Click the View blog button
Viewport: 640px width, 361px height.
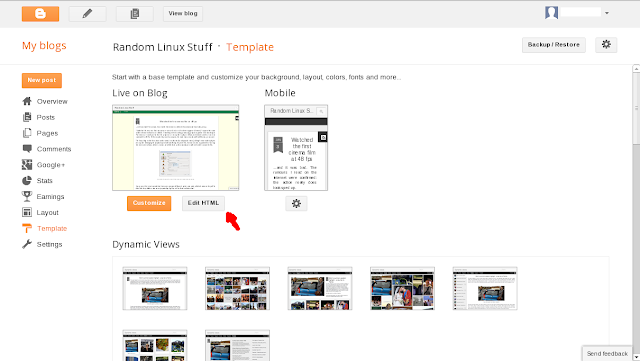pyautogui.click(x=183, y=13)
